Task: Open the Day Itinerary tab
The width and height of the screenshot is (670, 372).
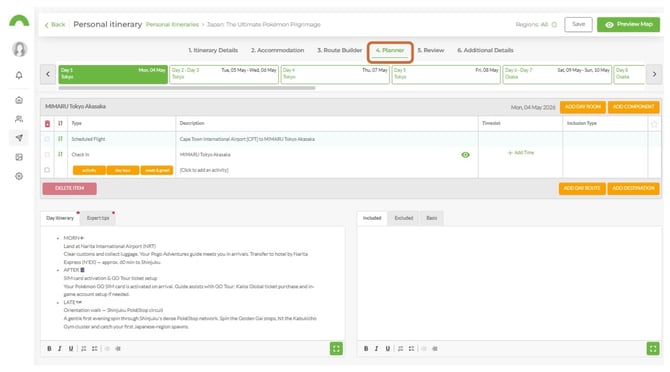Action: tap(60, 218)
